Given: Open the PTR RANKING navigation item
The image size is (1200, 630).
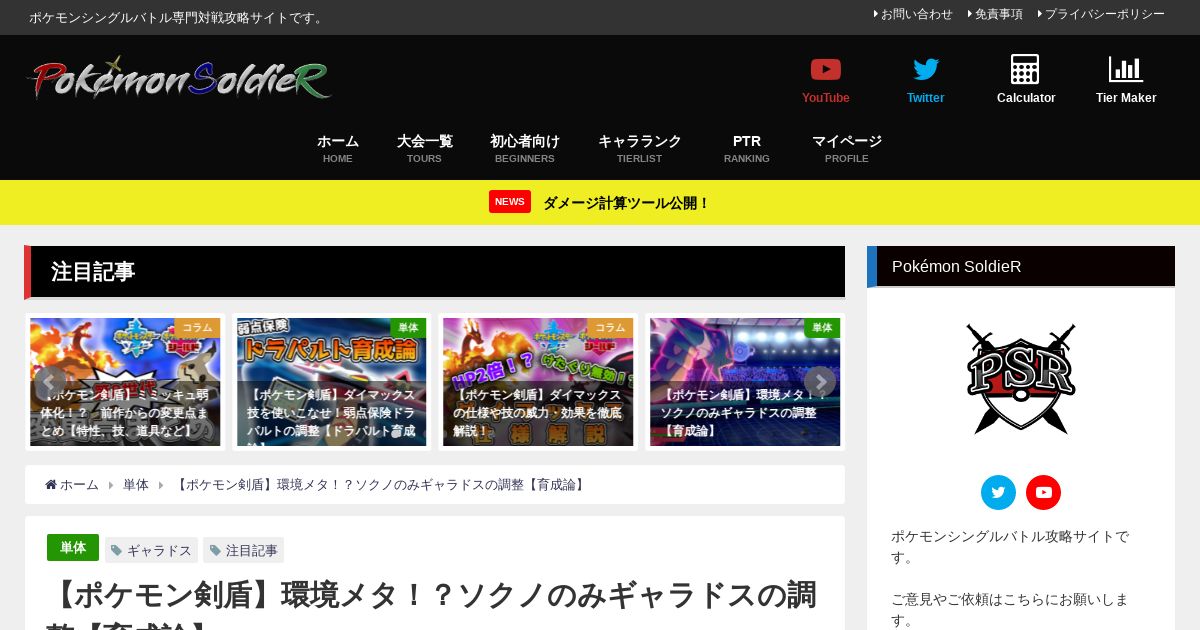Looking at the screenshot, I should 747,148.
